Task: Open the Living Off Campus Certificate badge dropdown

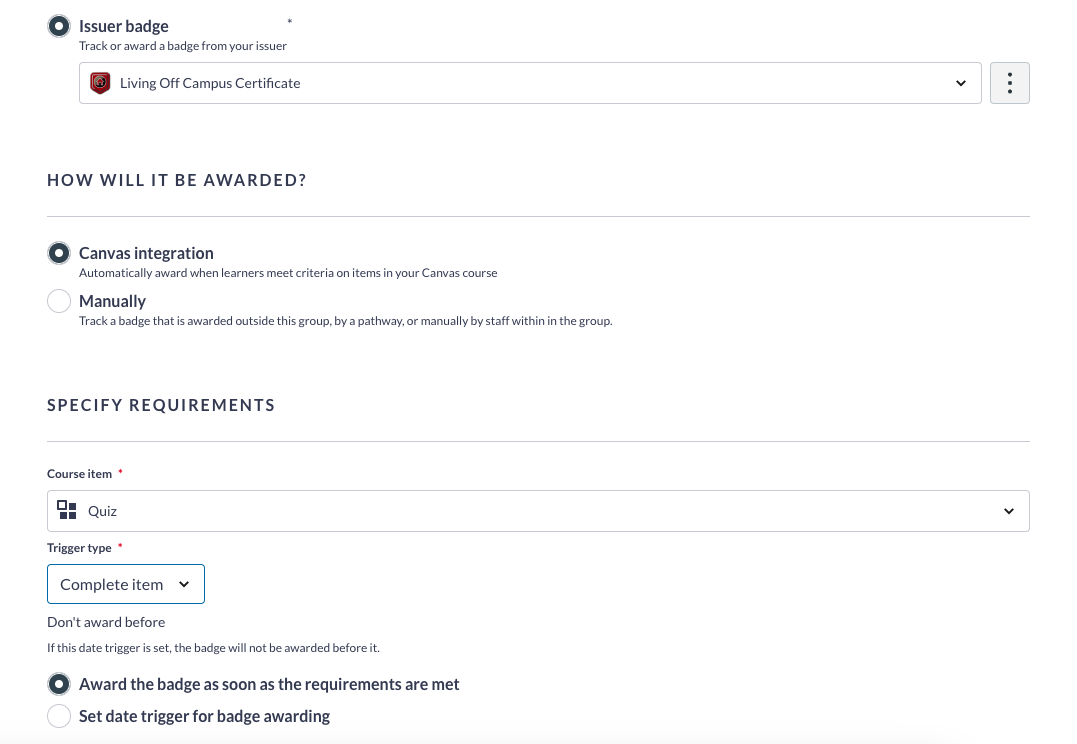Action: pyautogui.click(x=530, y=83)
